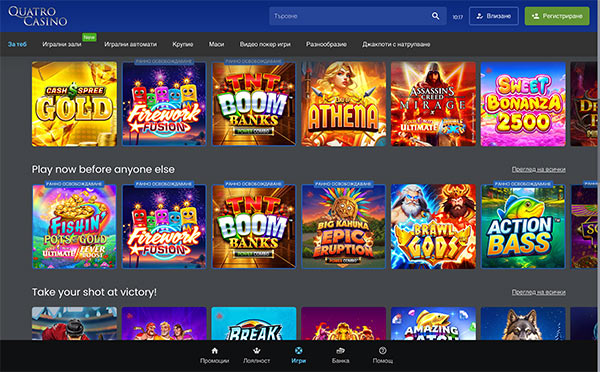The image size is (600, 372).
Task: Select the За теб tab
Action: pyautogui.click(x=17, y=44)
